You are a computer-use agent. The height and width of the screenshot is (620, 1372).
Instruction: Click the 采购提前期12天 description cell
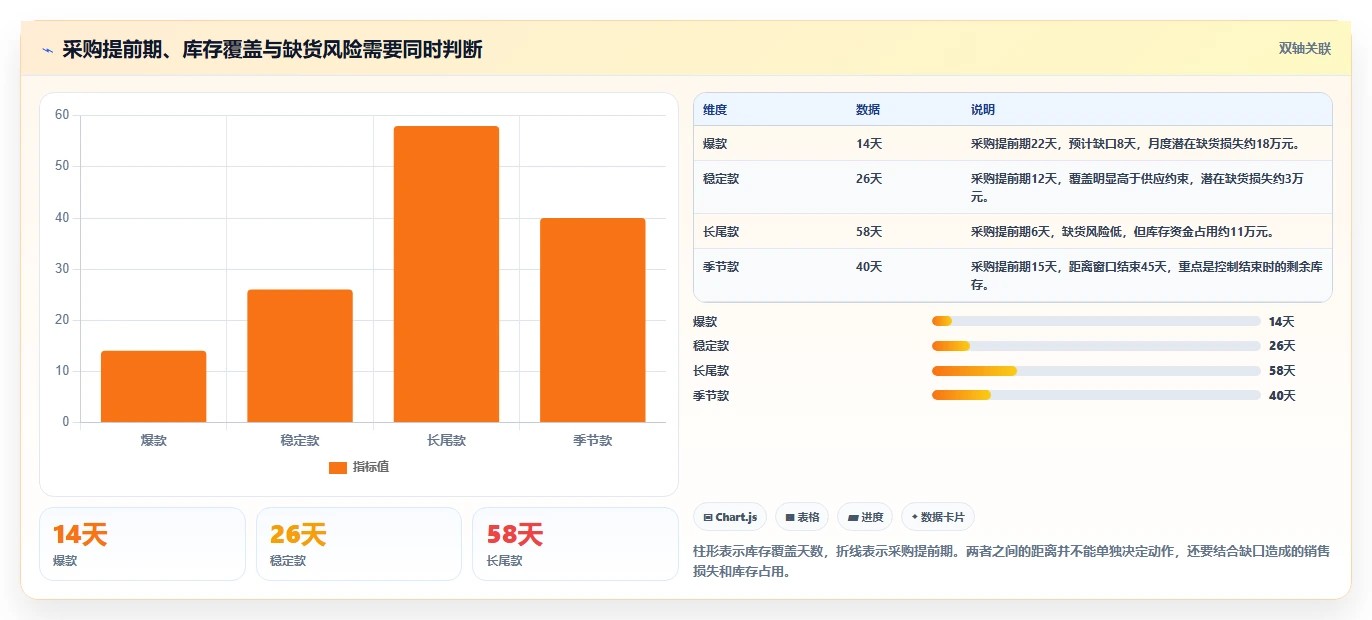[1146, 187]
